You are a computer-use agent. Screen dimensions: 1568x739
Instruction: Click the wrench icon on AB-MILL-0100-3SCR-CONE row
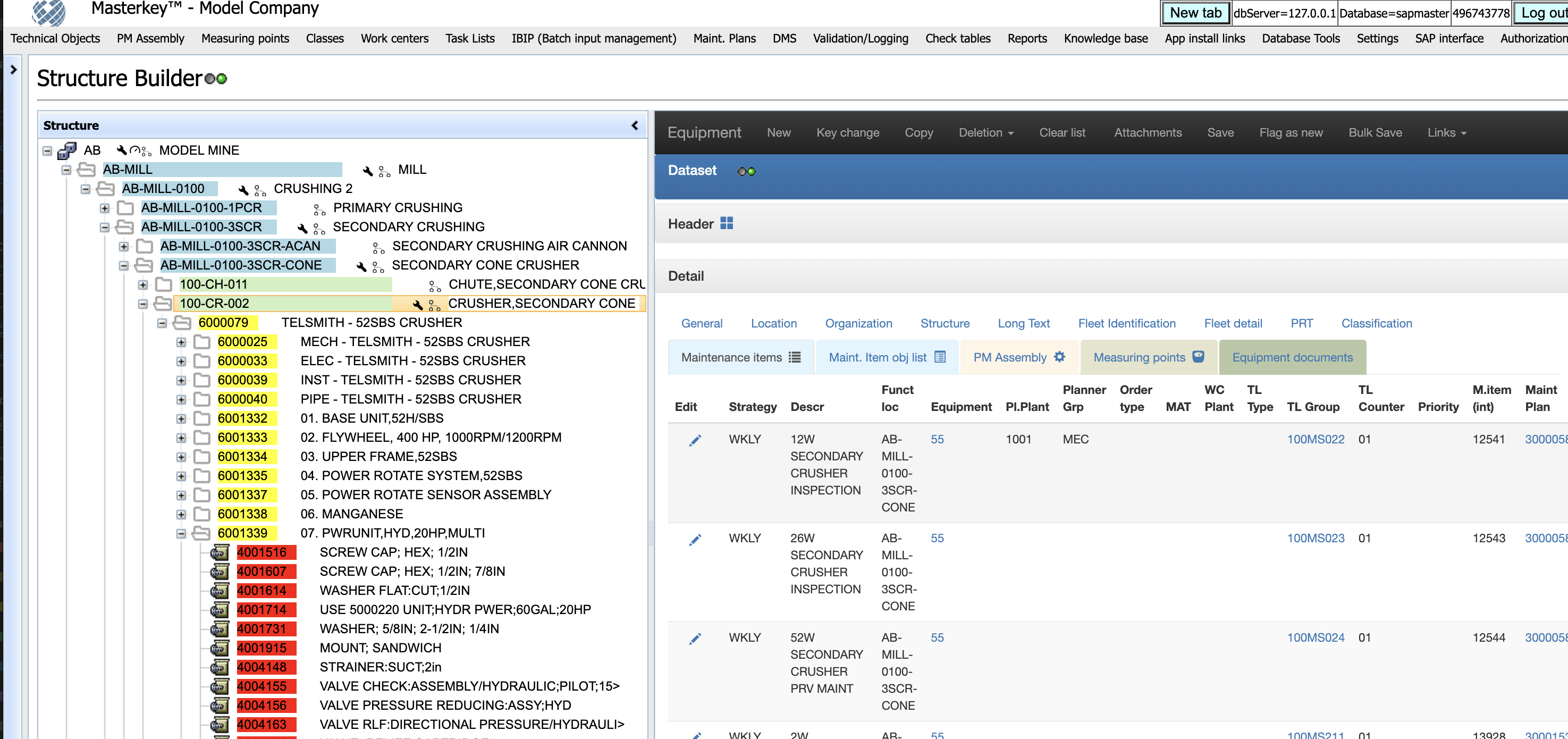[x=361, y=266]
